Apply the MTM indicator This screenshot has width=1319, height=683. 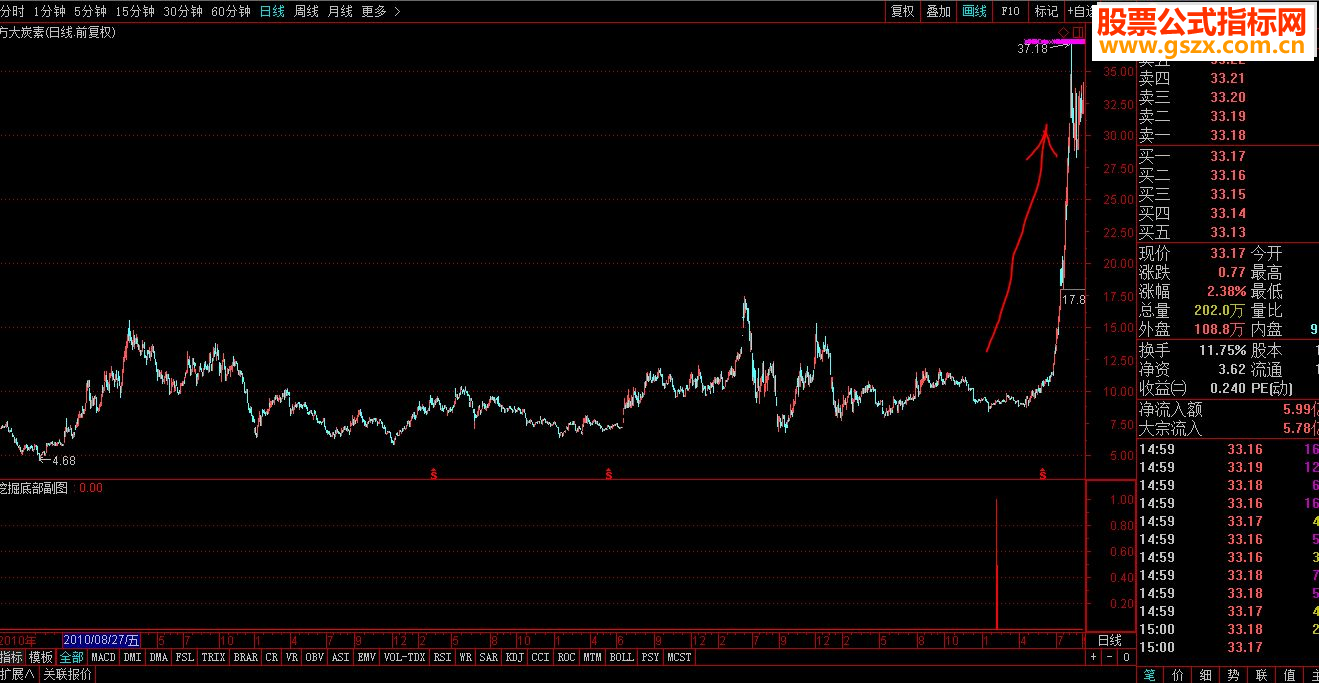[x=593, y=657]
